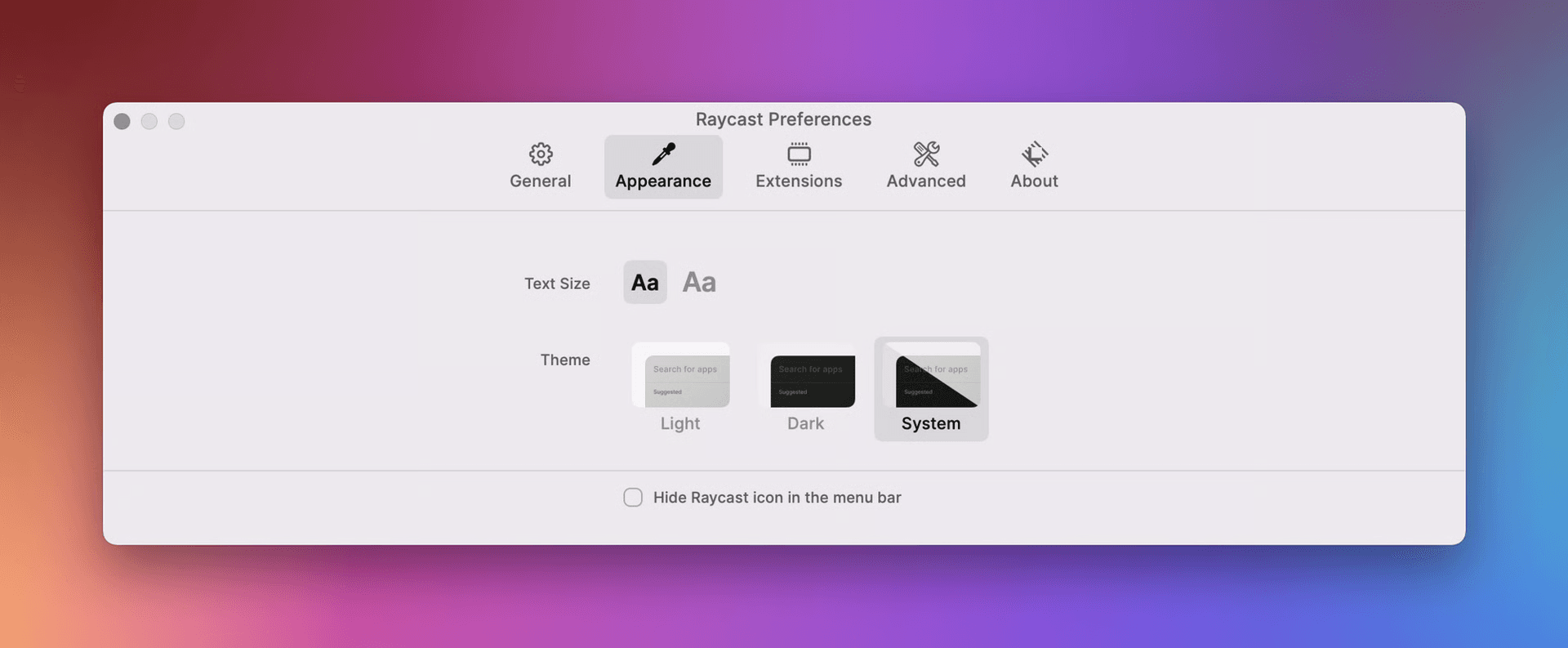Select the Light theme thumbnail
The width and height of the screenshot is (1568, 648).
[680, 375]
